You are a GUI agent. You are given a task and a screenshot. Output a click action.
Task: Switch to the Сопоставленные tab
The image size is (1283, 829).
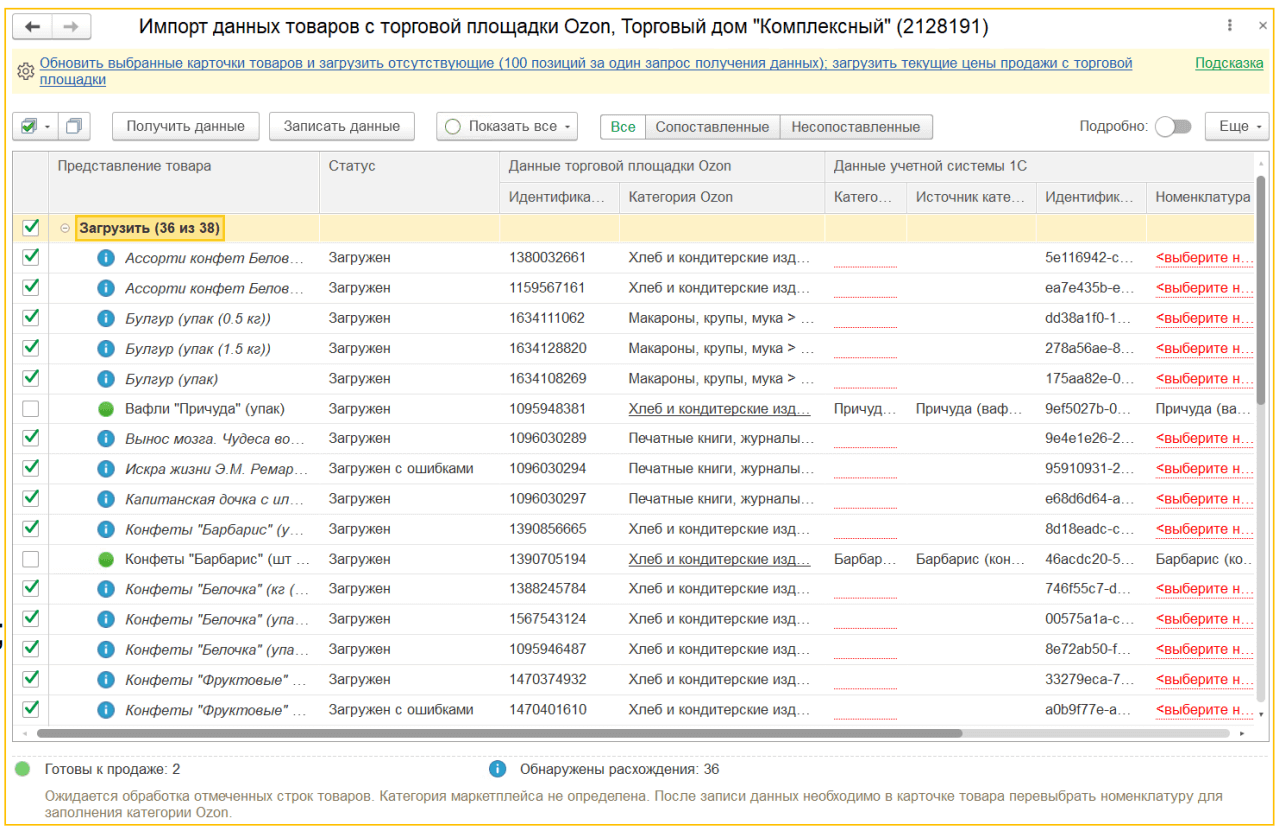pos(713,126)
